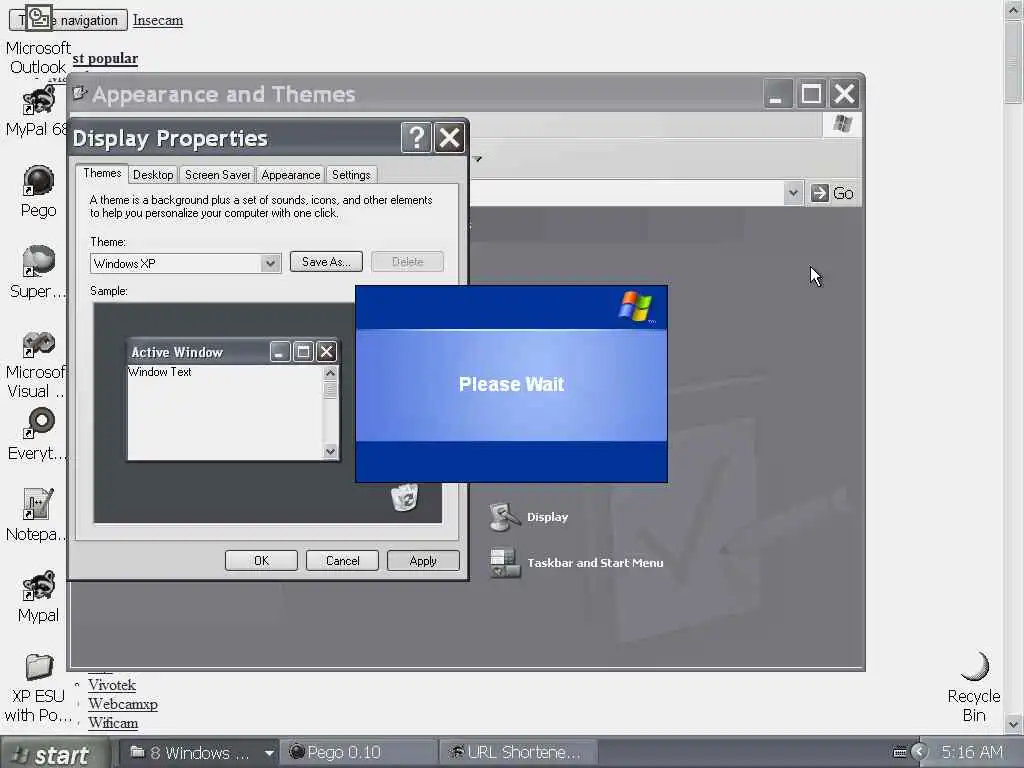
Task: Expand the address bar dropdown arrow
Action: coord(793,193)
